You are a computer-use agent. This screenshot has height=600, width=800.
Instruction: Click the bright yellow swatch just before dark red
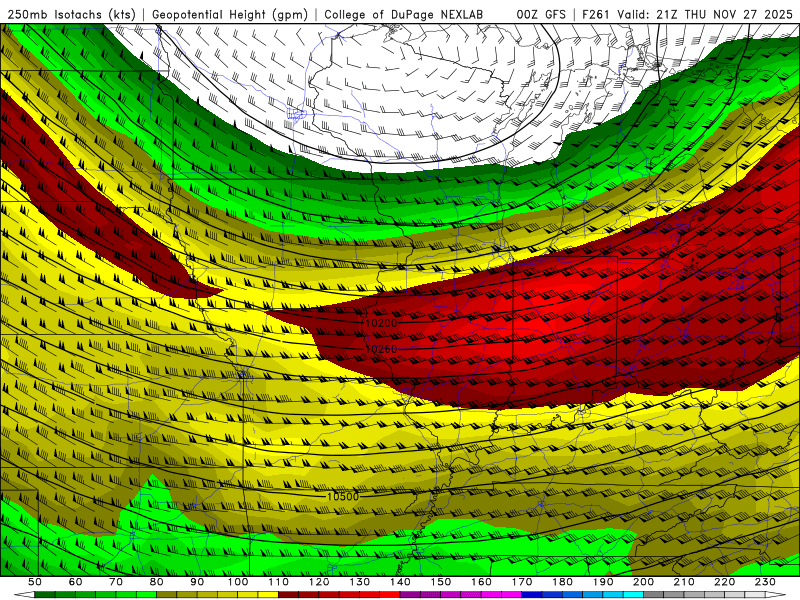[x=268, y=595]
